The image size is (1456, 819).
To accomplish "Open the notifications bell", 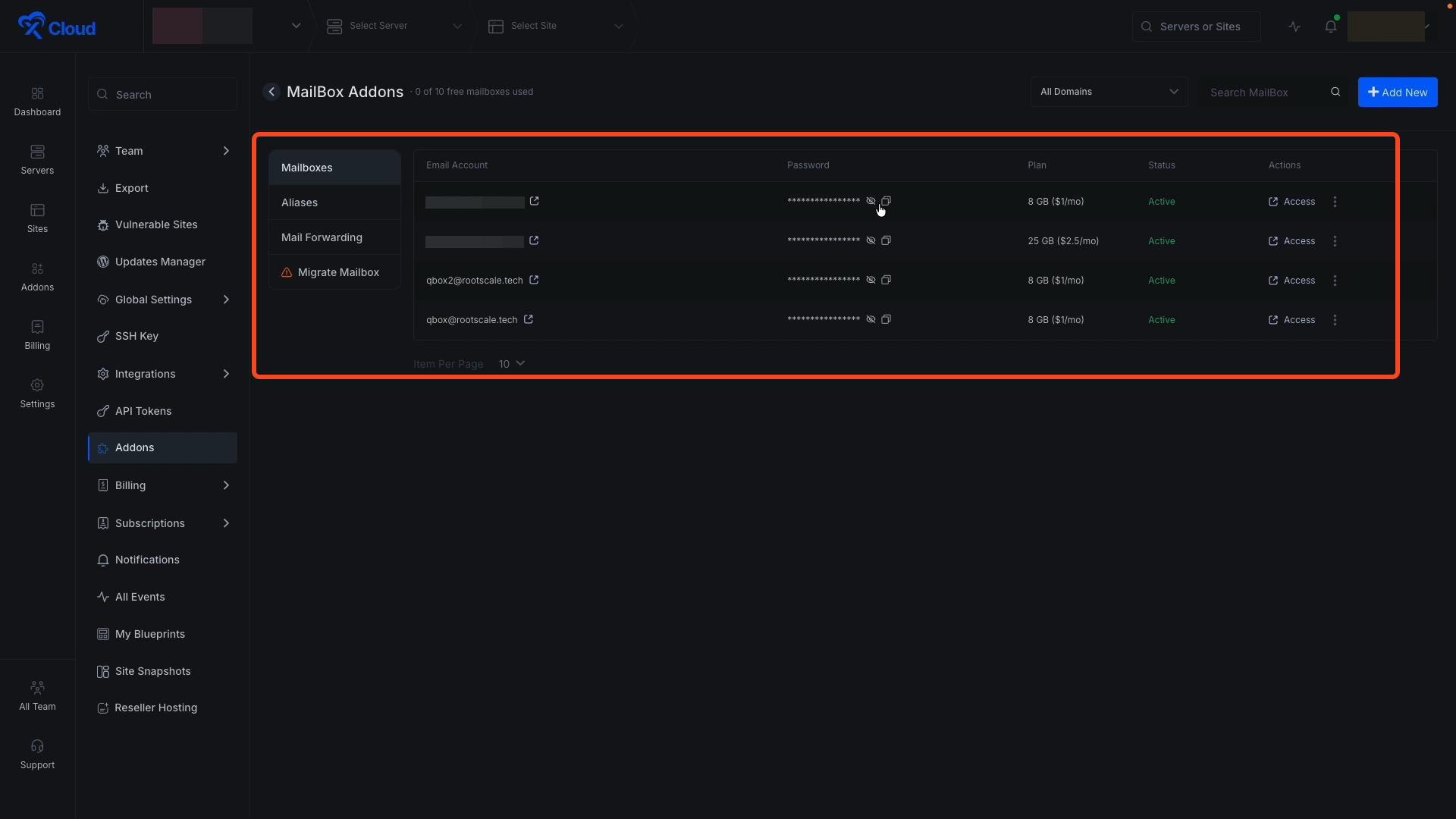I will pyautogui.click(x=1331, y=27).
